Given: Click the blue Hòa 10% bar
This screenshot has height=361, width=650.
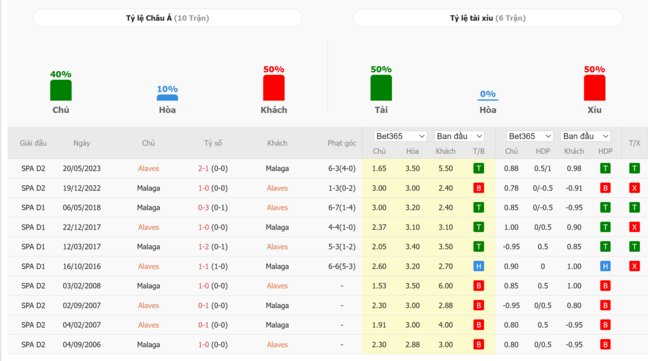Looking at the screenshot, I should pos(167,98).
